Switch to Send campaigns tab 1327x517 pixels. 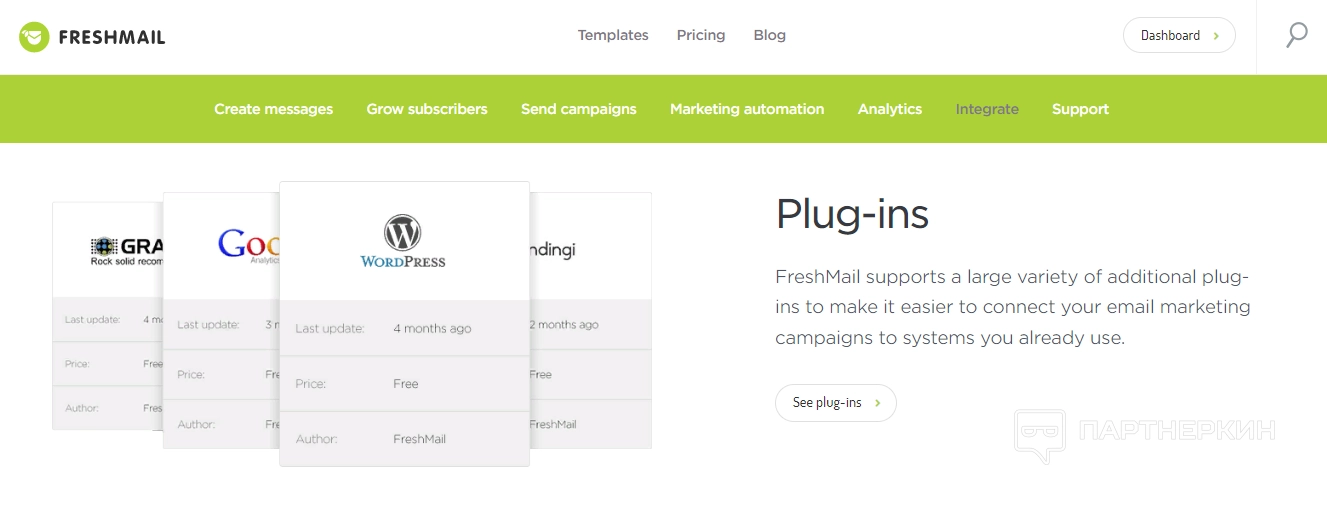pos(578,109)
